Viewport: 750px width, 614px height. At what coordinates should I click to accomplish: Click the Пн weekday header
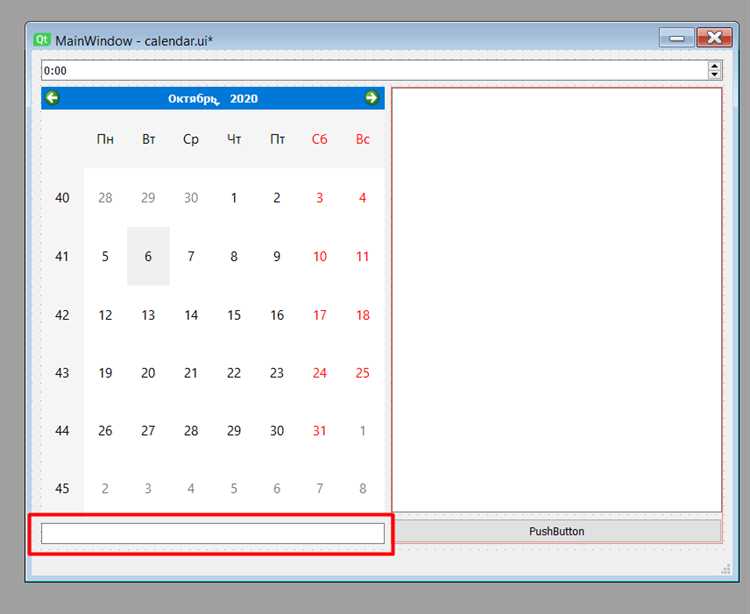coord(105,139)
